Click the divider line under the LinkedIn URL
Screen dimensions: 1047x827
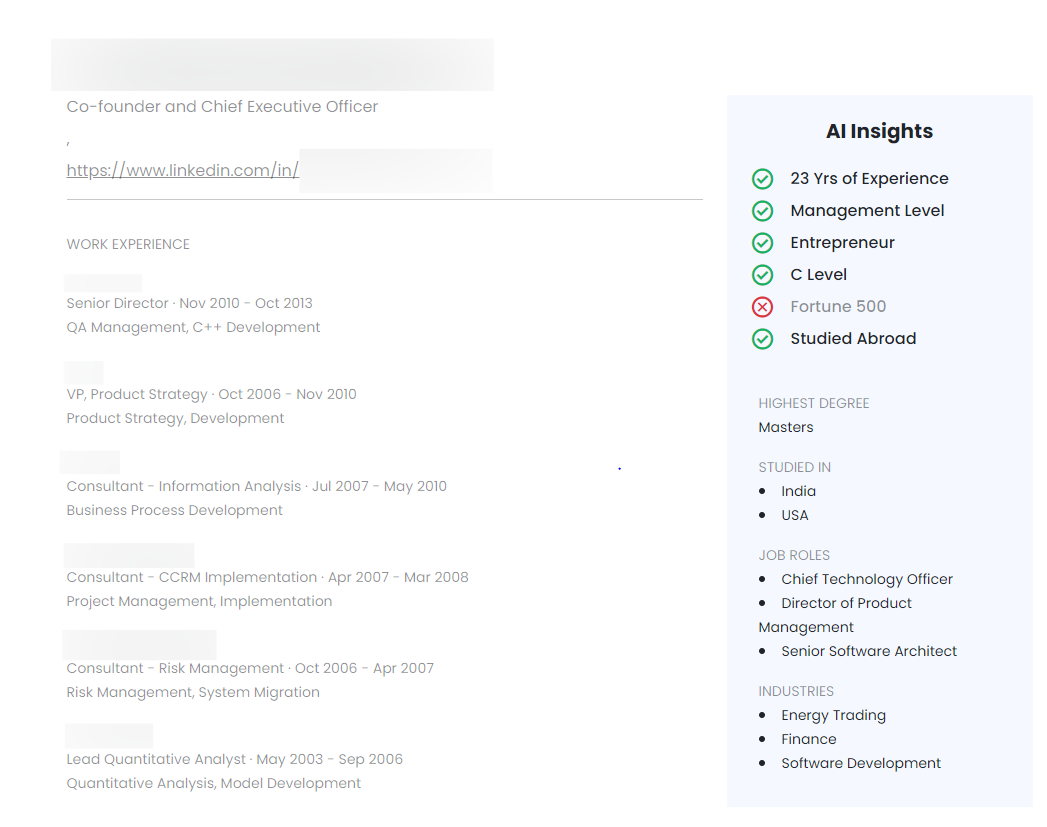click(x=384, y=198)
